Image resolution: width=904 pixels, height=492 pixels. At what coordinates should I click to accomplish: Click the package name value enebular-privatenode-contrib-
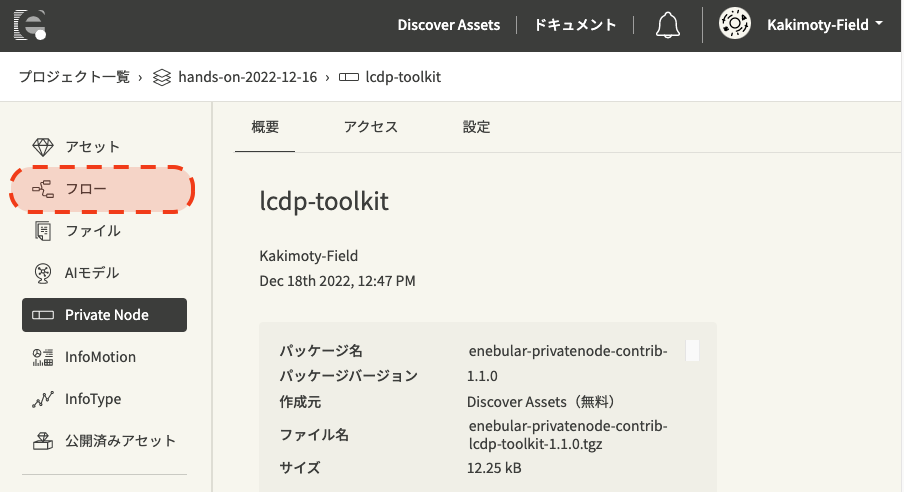click(x=568, y=351)
